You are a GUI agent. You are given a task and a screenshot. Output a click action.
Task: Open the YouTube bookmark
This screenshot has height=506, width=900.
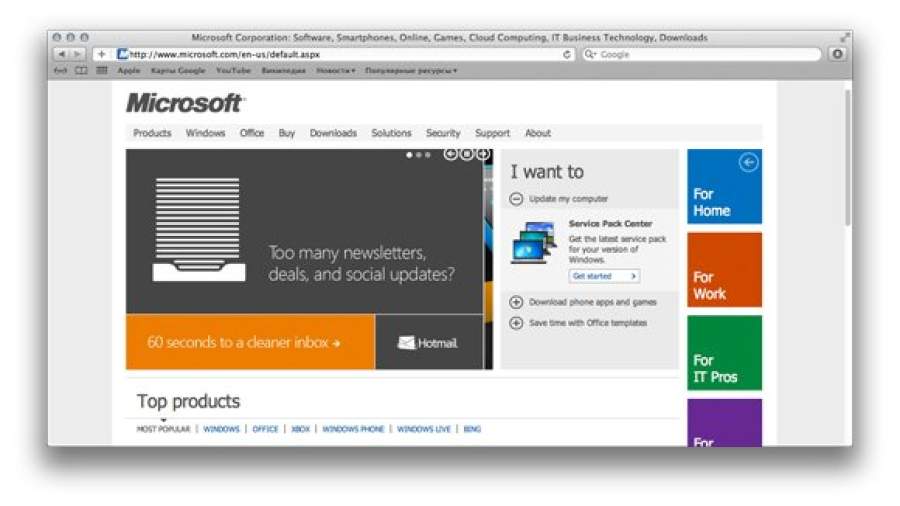[x=233, y=71]
